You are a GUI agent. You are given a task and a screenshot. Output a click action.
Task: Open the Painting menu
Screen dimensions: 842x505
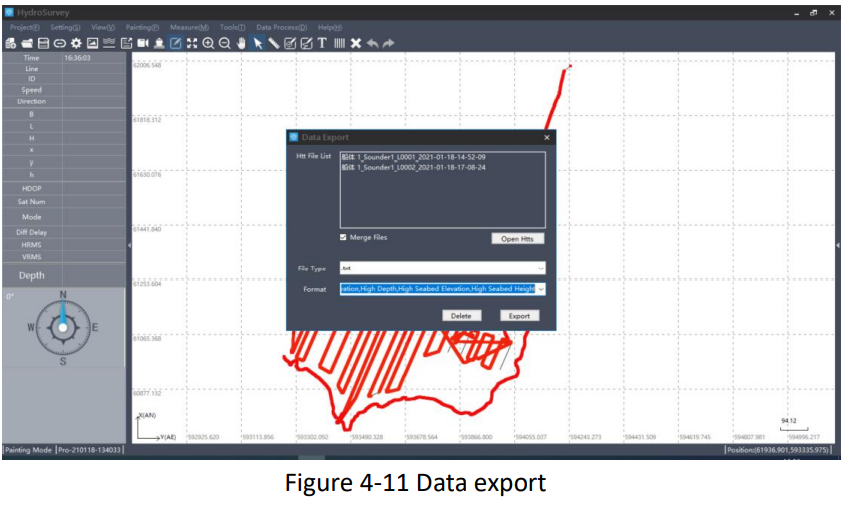142,27
